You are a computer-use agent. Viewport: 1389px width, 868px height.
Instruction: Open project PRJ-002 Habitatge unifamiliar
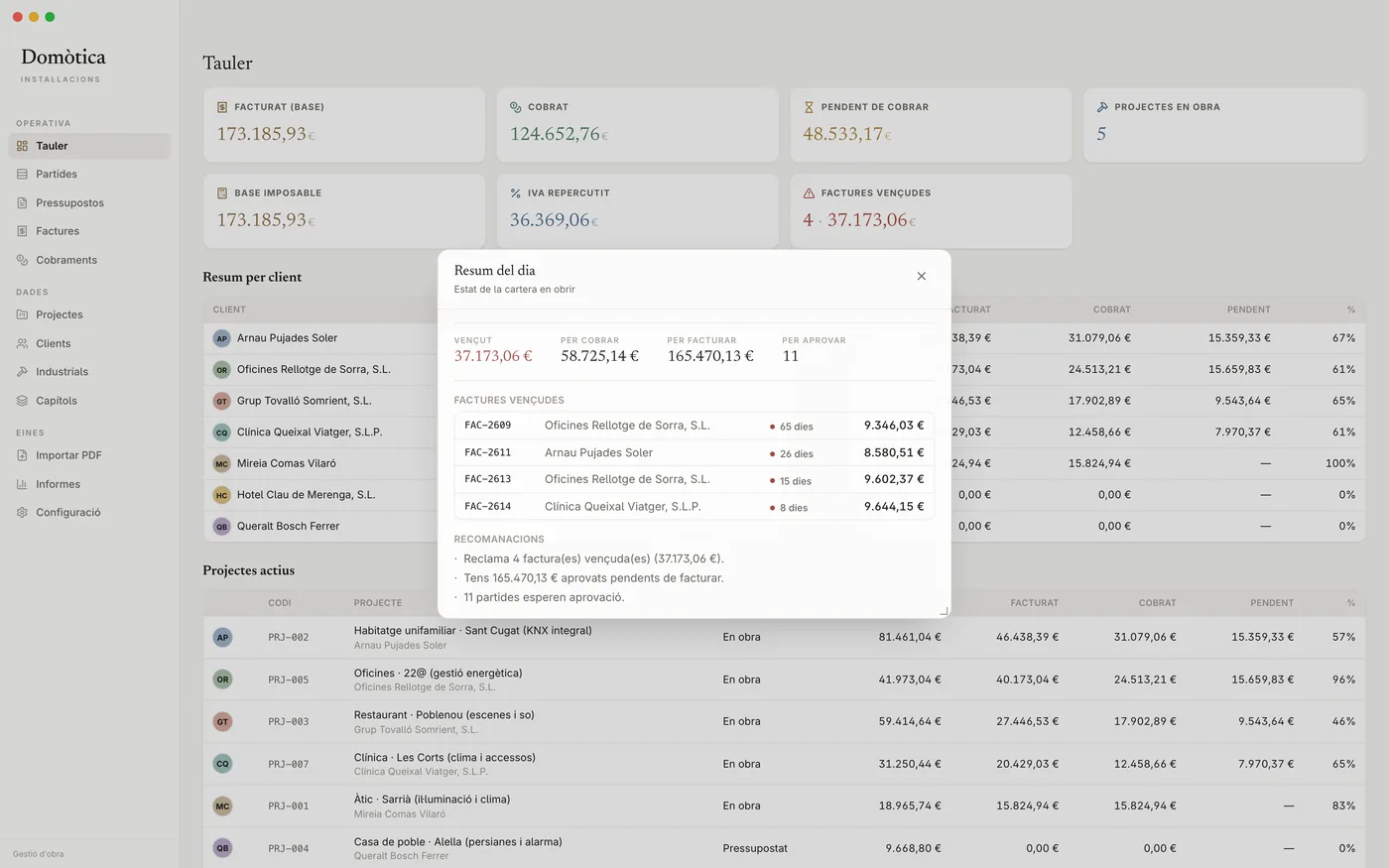click(784, 637)
